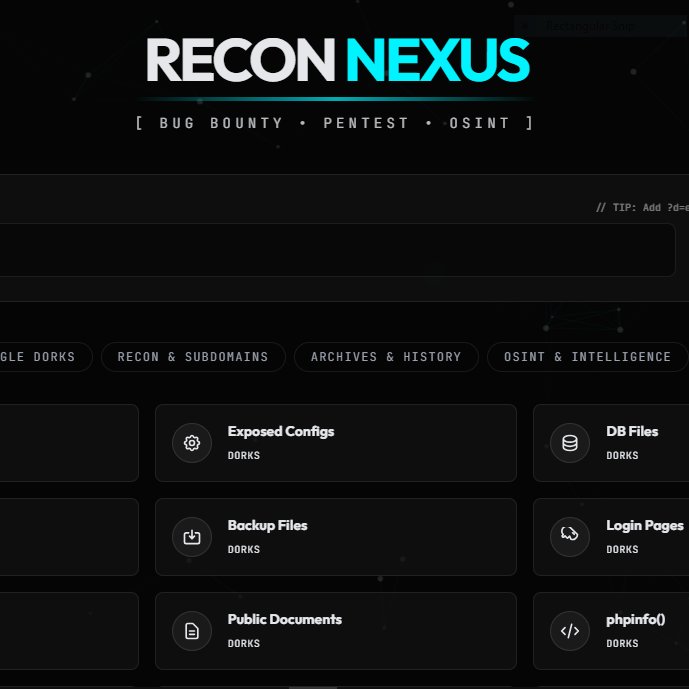The image size is (689, 689).
Task: Click the TIP text above the input
Action: 642,207
